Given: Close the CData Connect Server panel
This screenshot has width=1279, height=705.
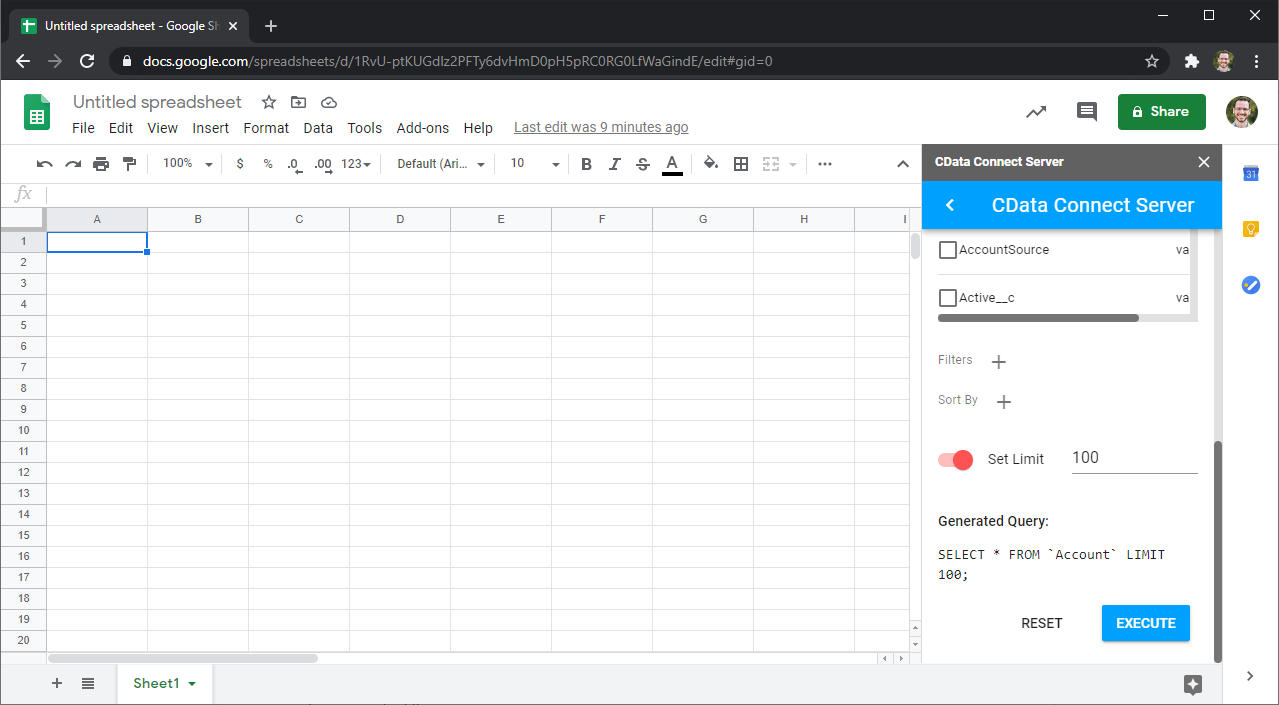Looking at the screenshot, I should pyautogui.click(x=1204, y=162).
